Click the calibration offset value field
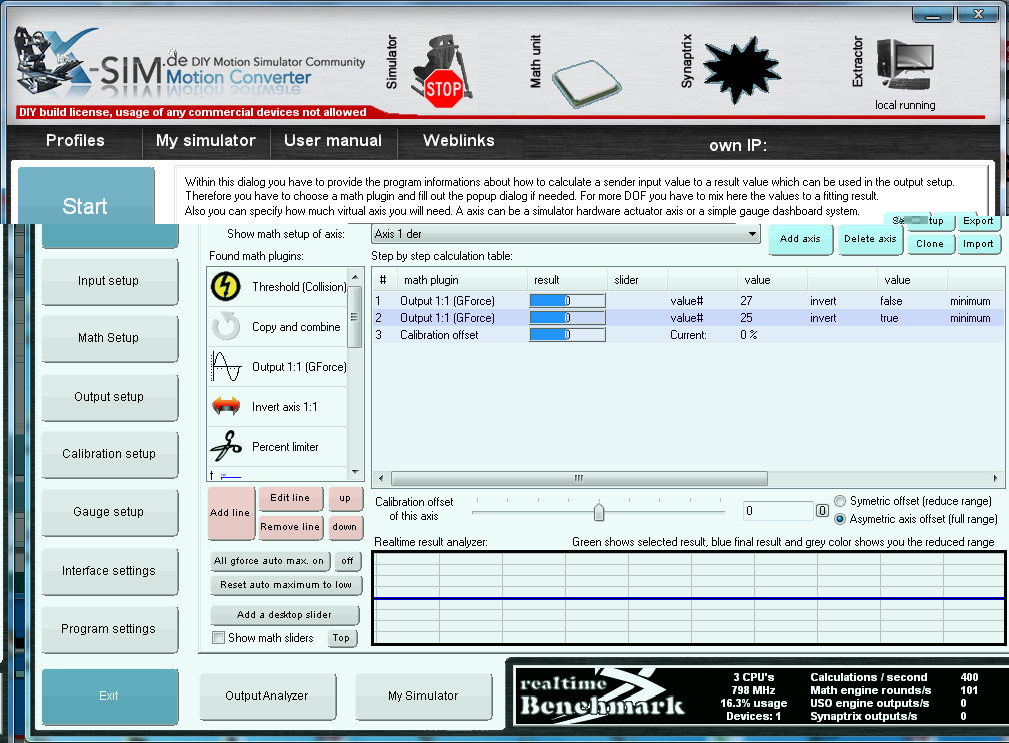This screenshot has width=1009, height=743. (x=778, y=511)
